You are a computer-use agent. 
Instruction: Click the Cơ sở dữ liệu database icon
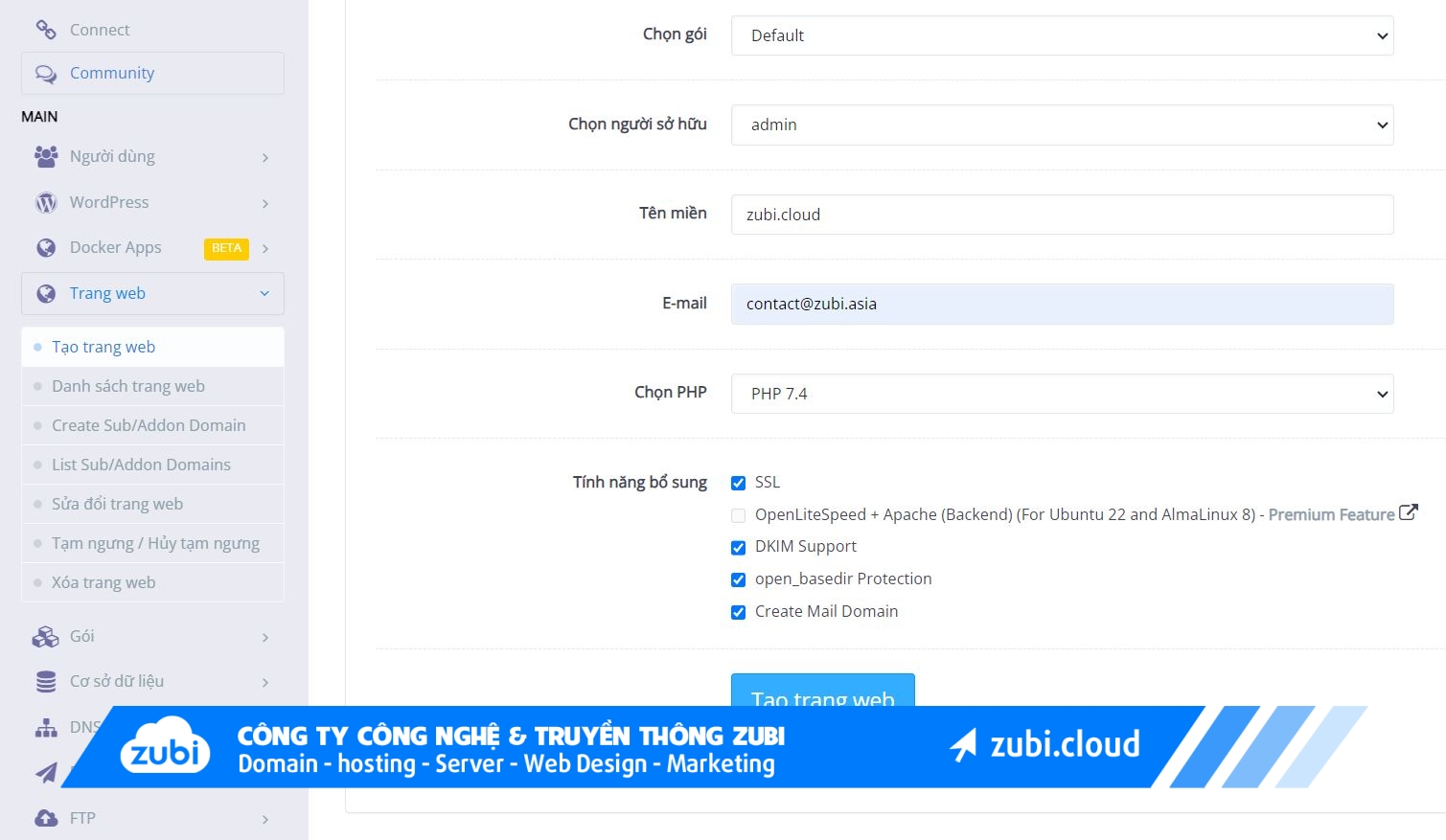[x=46, y=682]
